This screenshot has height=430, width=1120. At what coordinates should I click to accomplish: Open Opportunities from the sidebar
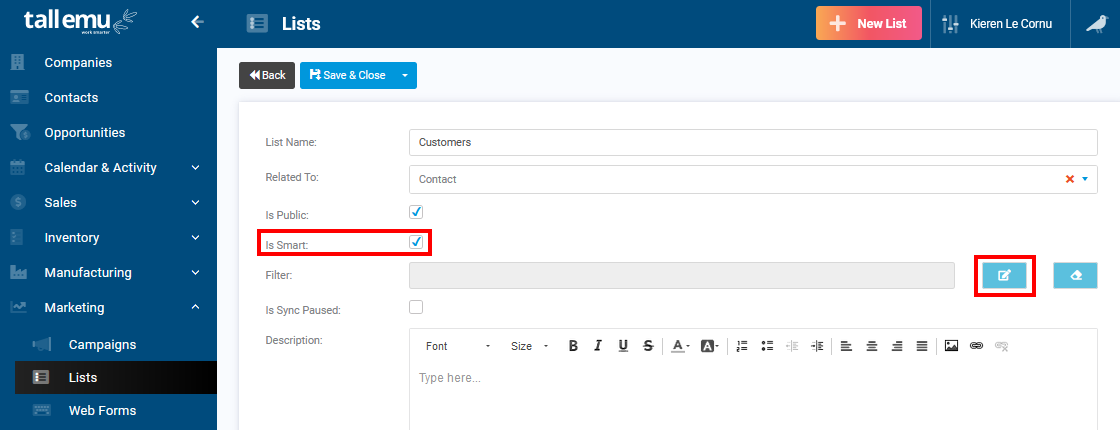[x=84, y=132]
